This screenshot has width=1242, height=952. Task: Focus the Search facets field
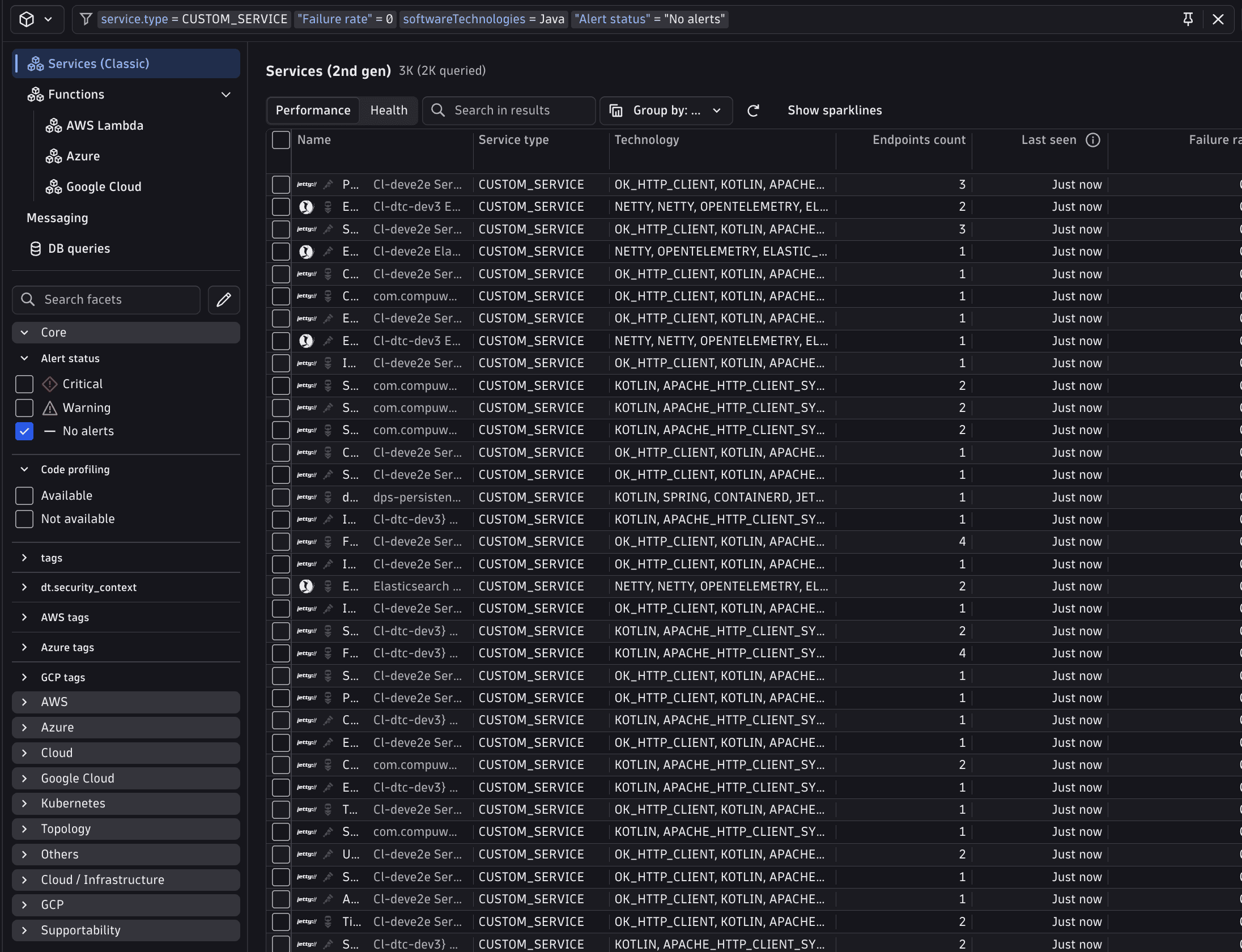coord(107,300)
